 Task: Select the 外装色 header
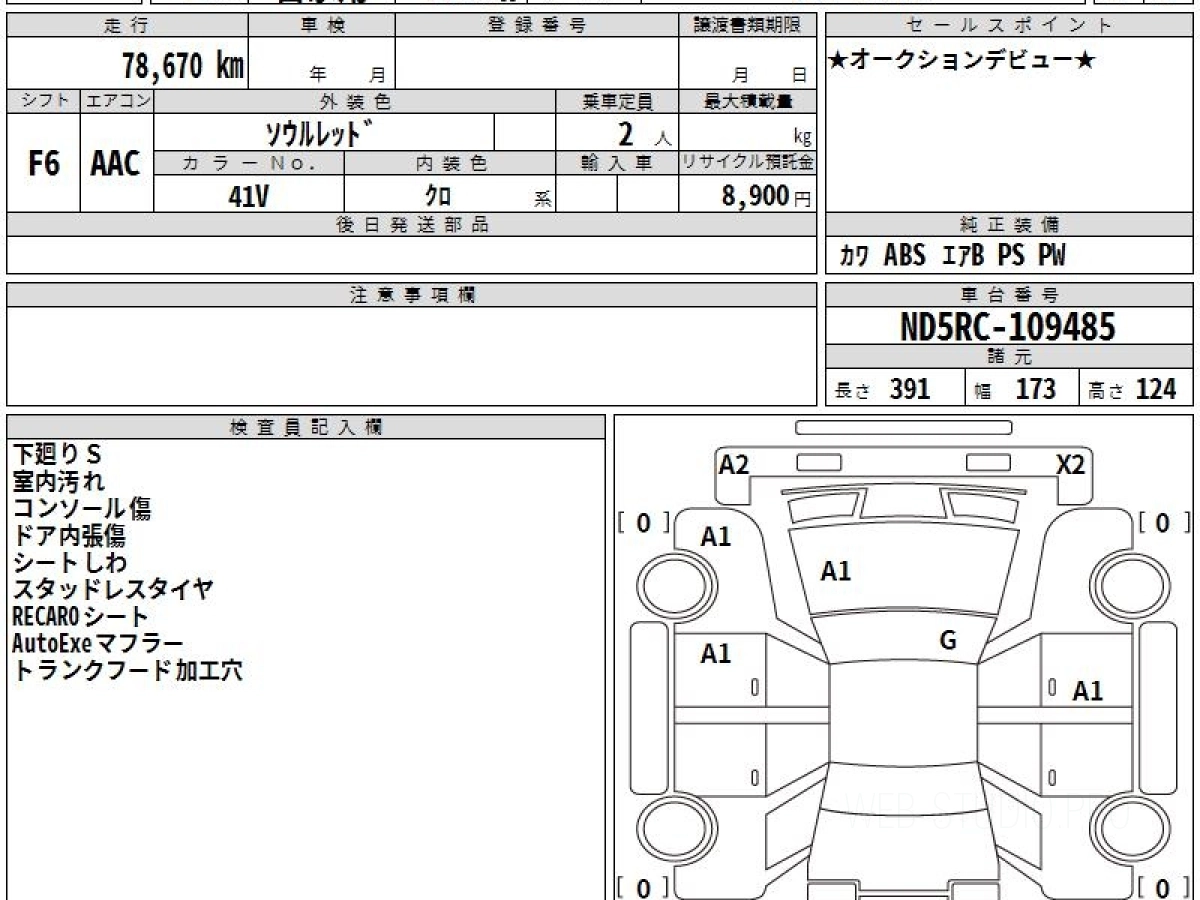pyautogui.click(x=355, y=101)
